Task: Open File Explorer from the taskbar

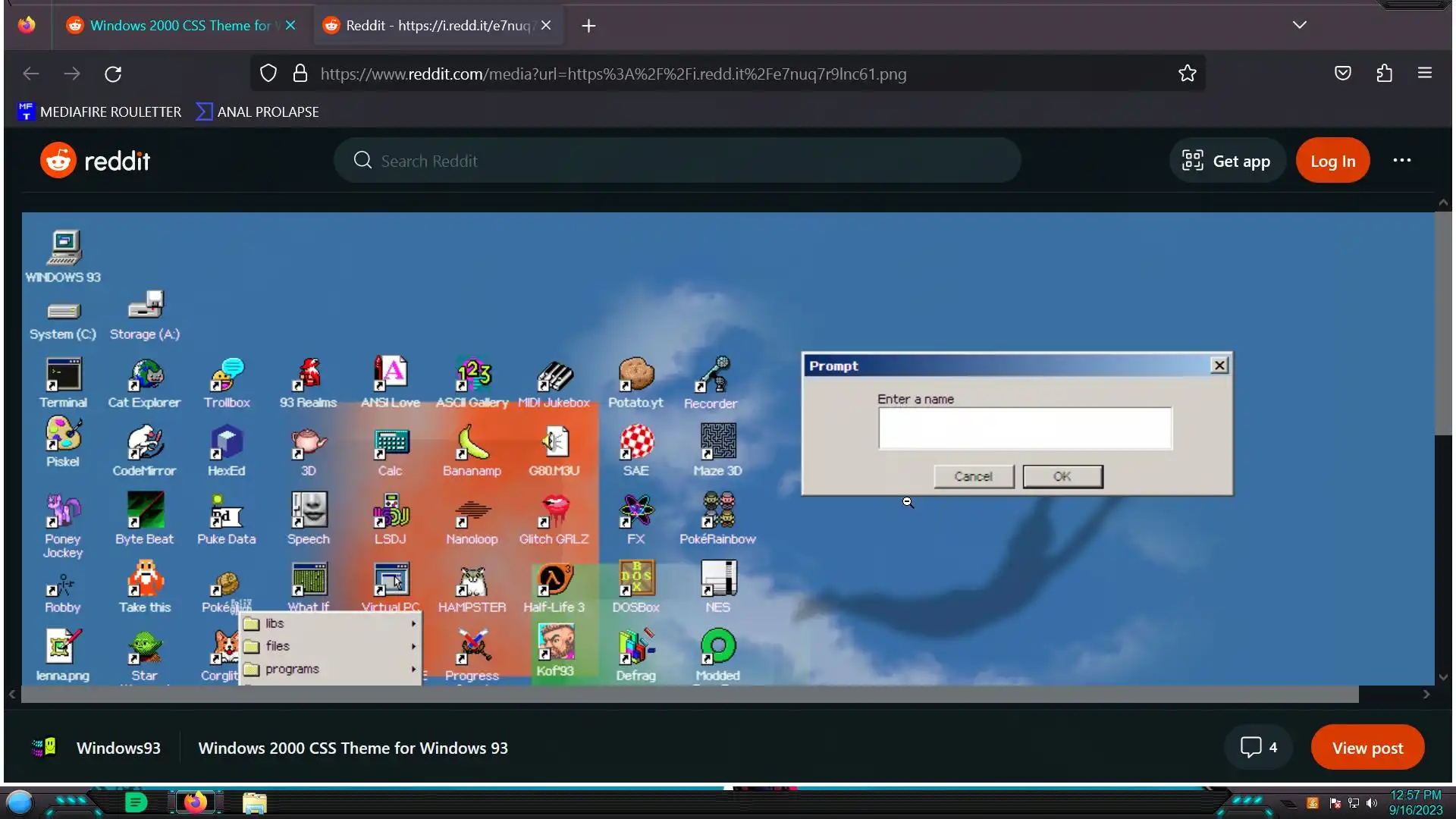Action: click(x=255, y=802)
